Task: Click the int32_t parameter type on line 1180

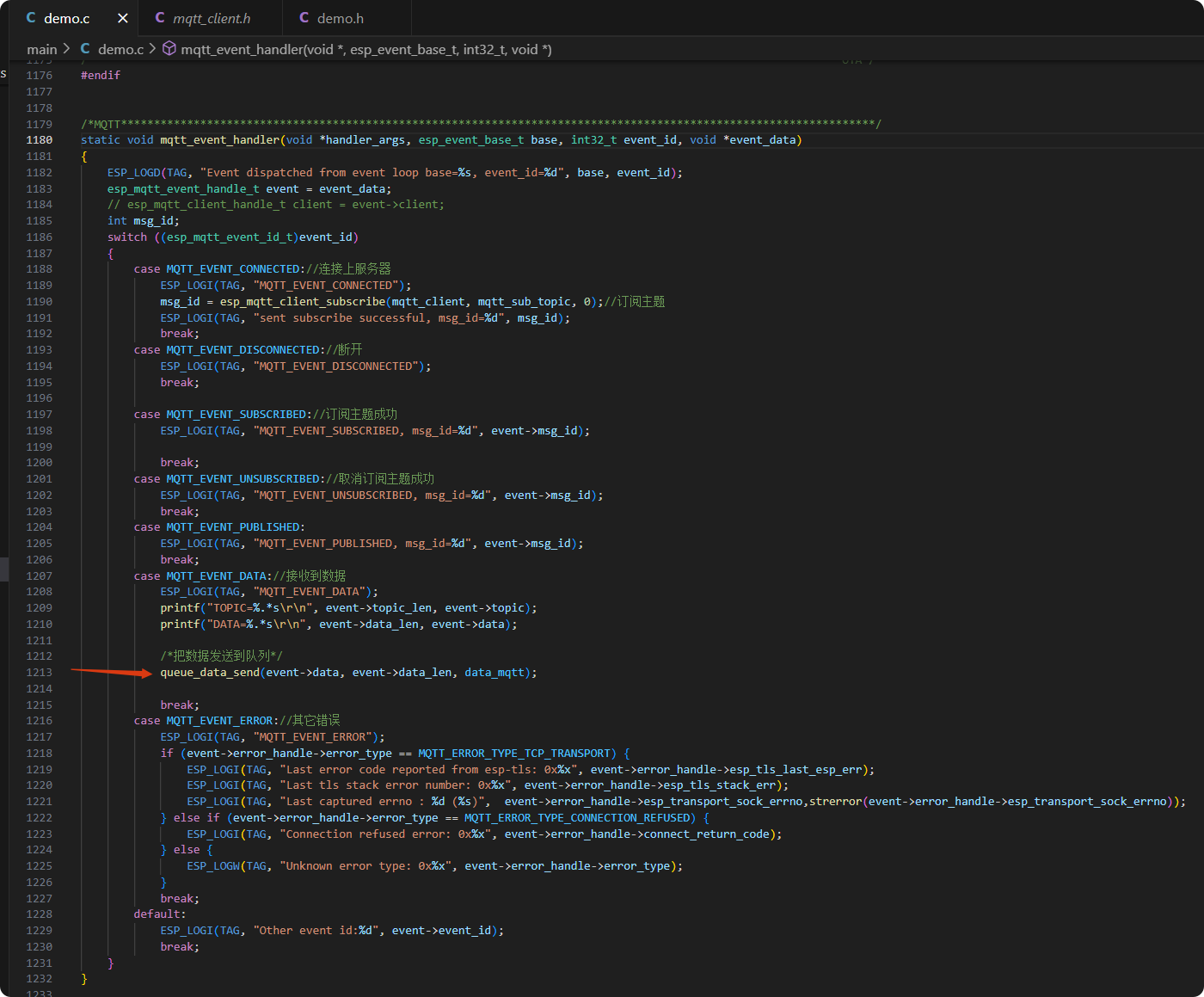Action: point(593,140)
